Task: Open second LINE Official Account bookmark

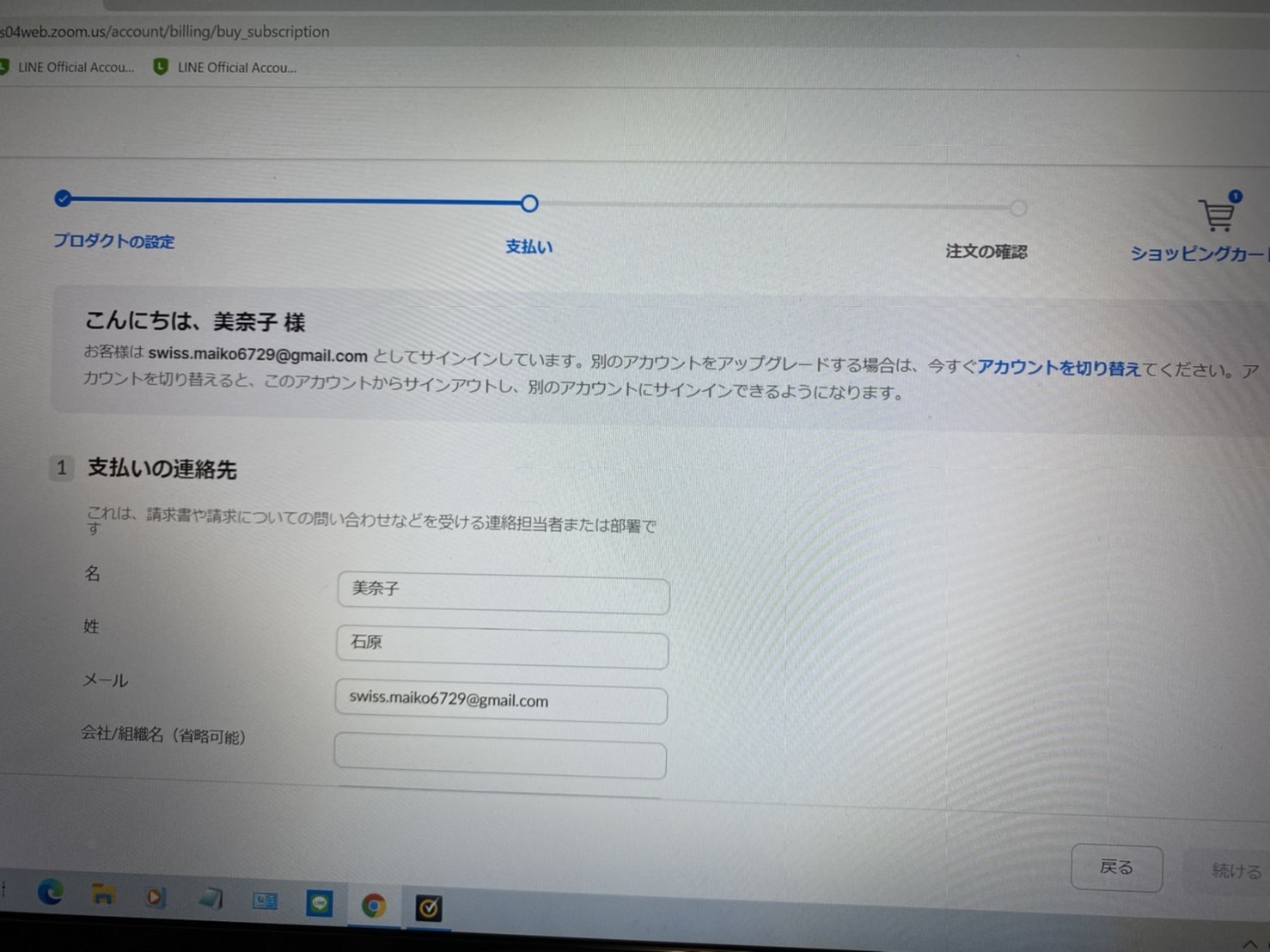Action: (x=225, y=67)
